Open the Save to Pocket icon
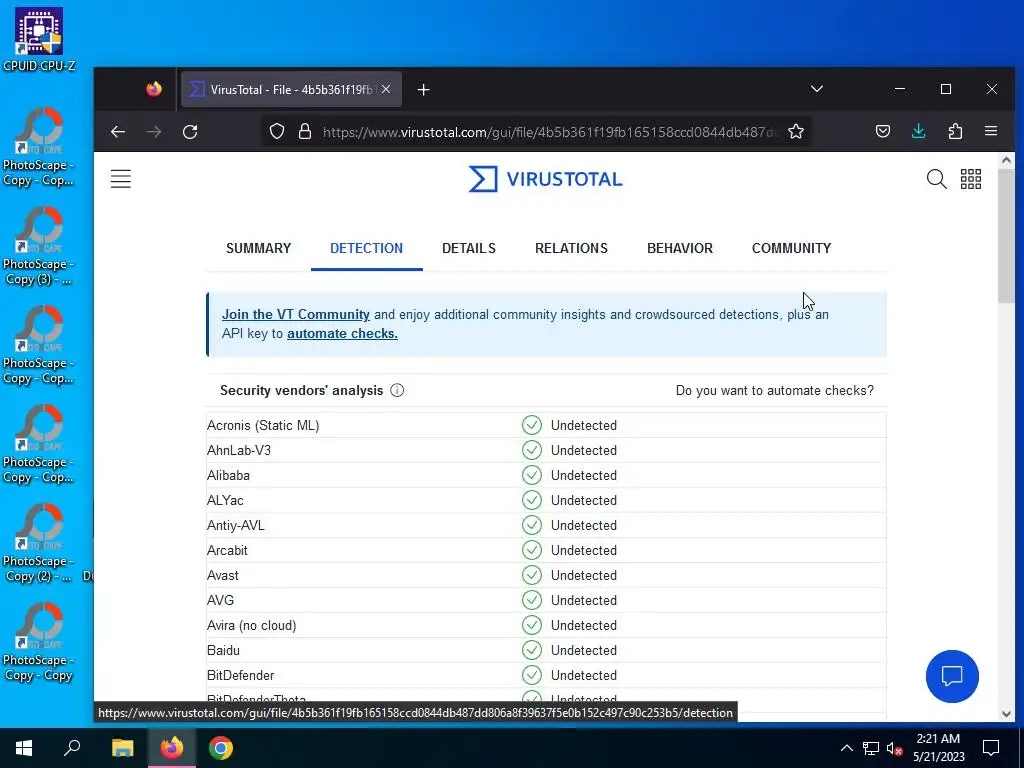The image size is (1024, 768). click(x=883, y=132)
